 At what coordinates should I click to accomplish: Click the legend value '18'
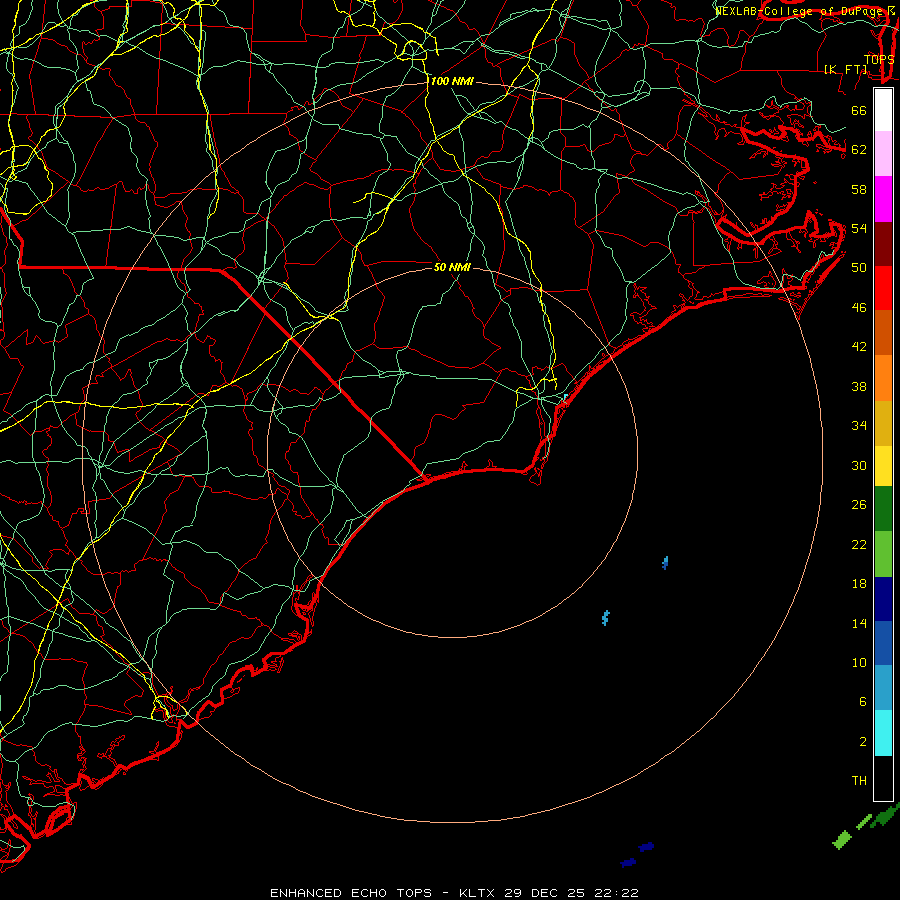pyautogui.click(x=859, y=584)
